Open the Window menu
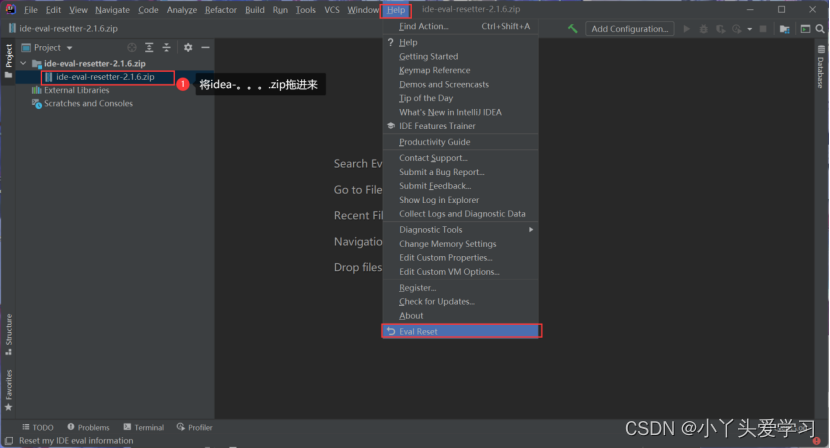Image resolution: width=830 pixels, height=448 pixels. [x=363, y=10]
